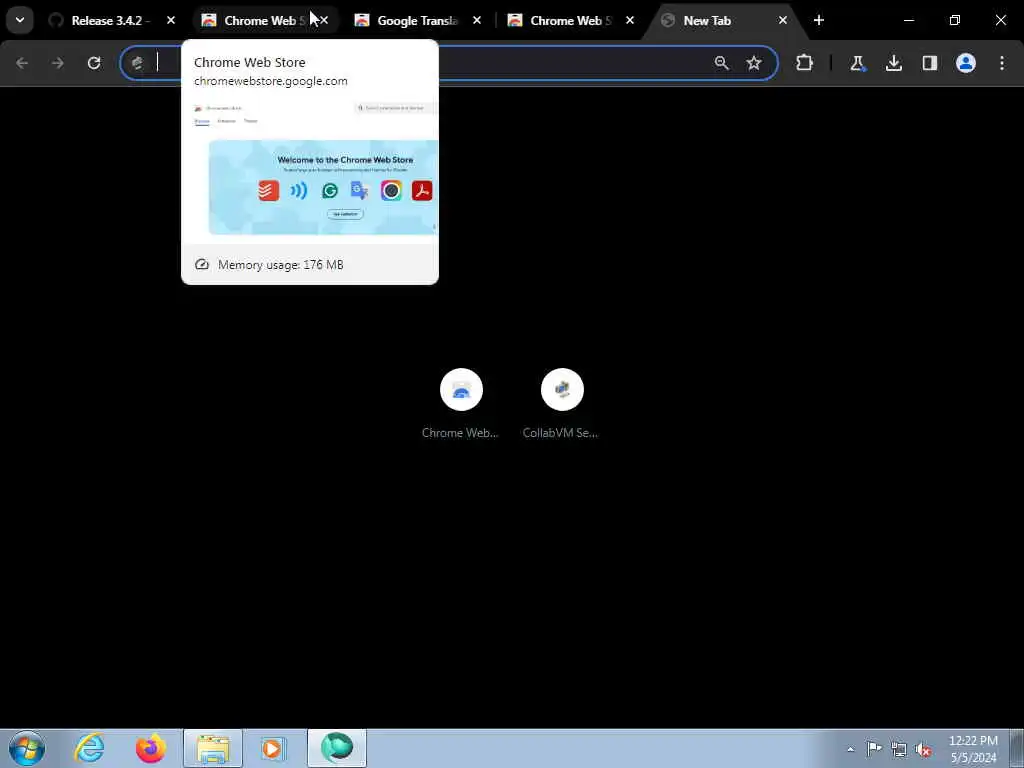Launch Firefox from the taskbar
This screenshot has width=1024, height=768.
tap(151, 748)
